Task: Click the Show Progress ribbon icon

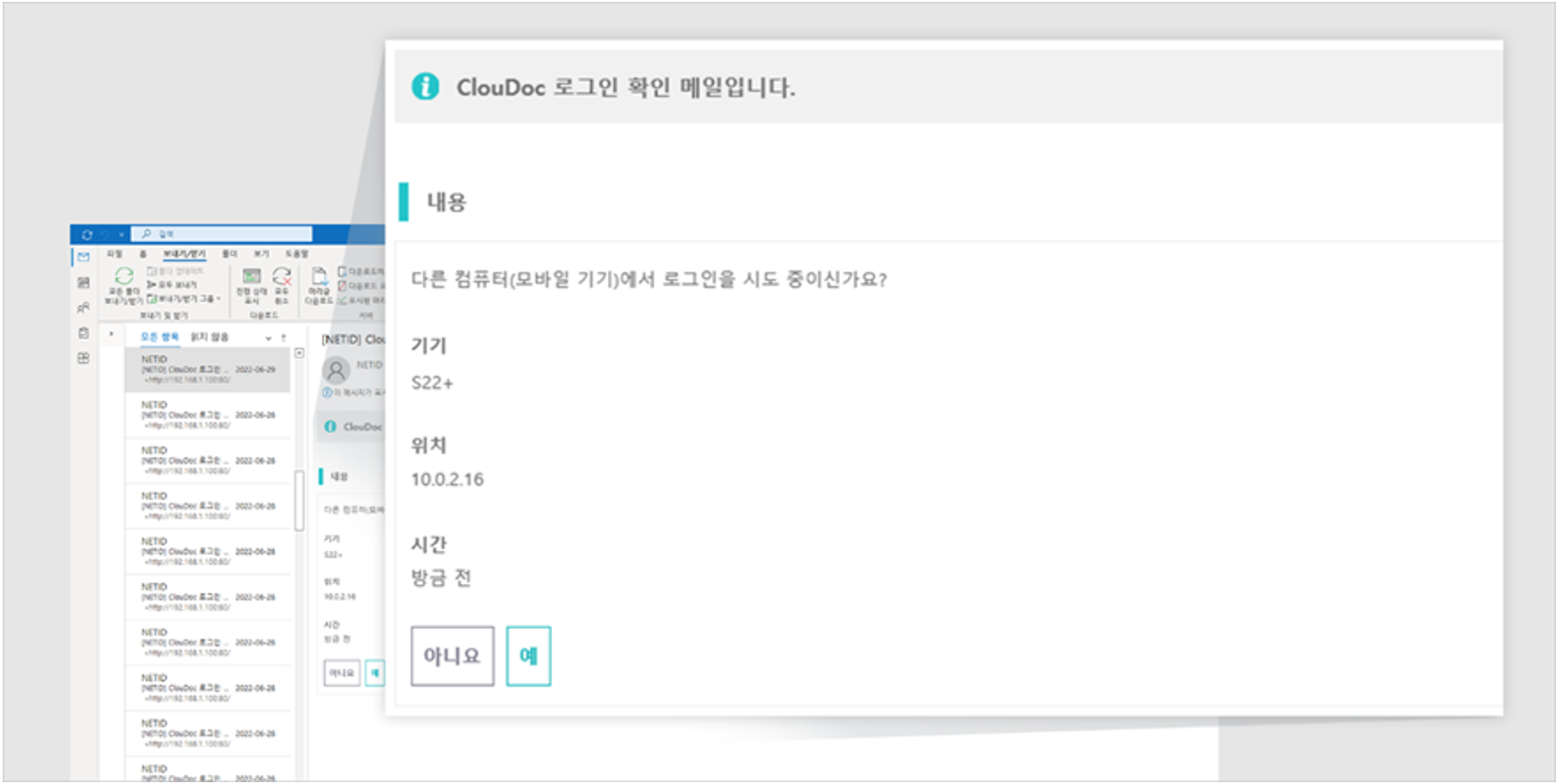Action: pyautogui.click(x=251, y=275)
